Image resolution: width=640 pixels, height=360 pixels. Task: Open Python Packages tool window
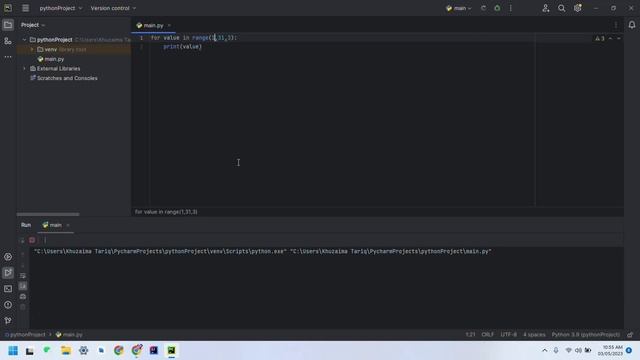click(x=8, y=257)
